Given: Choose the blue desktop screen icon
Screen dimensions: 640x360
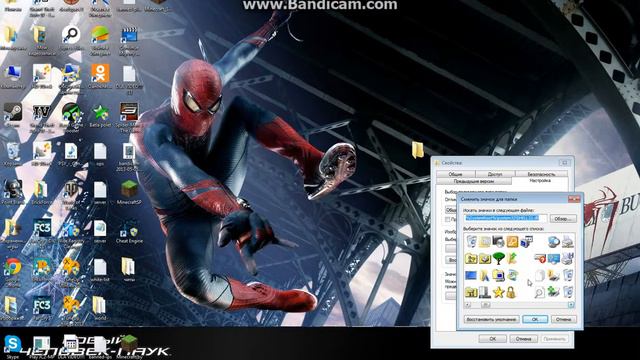Looking at the screenshot, I should tap(471, 275).
